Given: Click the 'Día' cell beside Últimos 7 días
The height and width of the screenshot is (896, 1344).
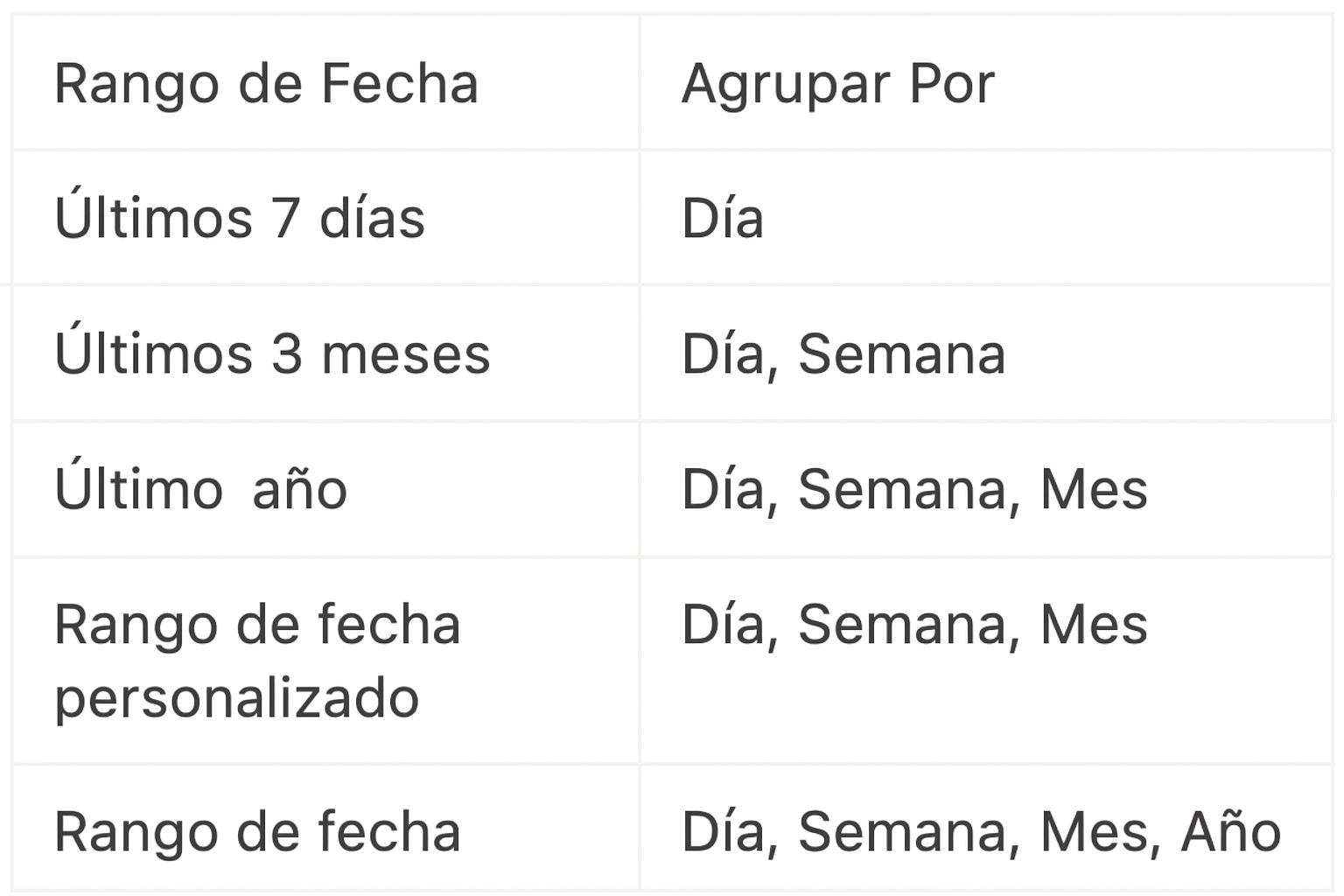Looking at the screenshot, I should 986,219.
